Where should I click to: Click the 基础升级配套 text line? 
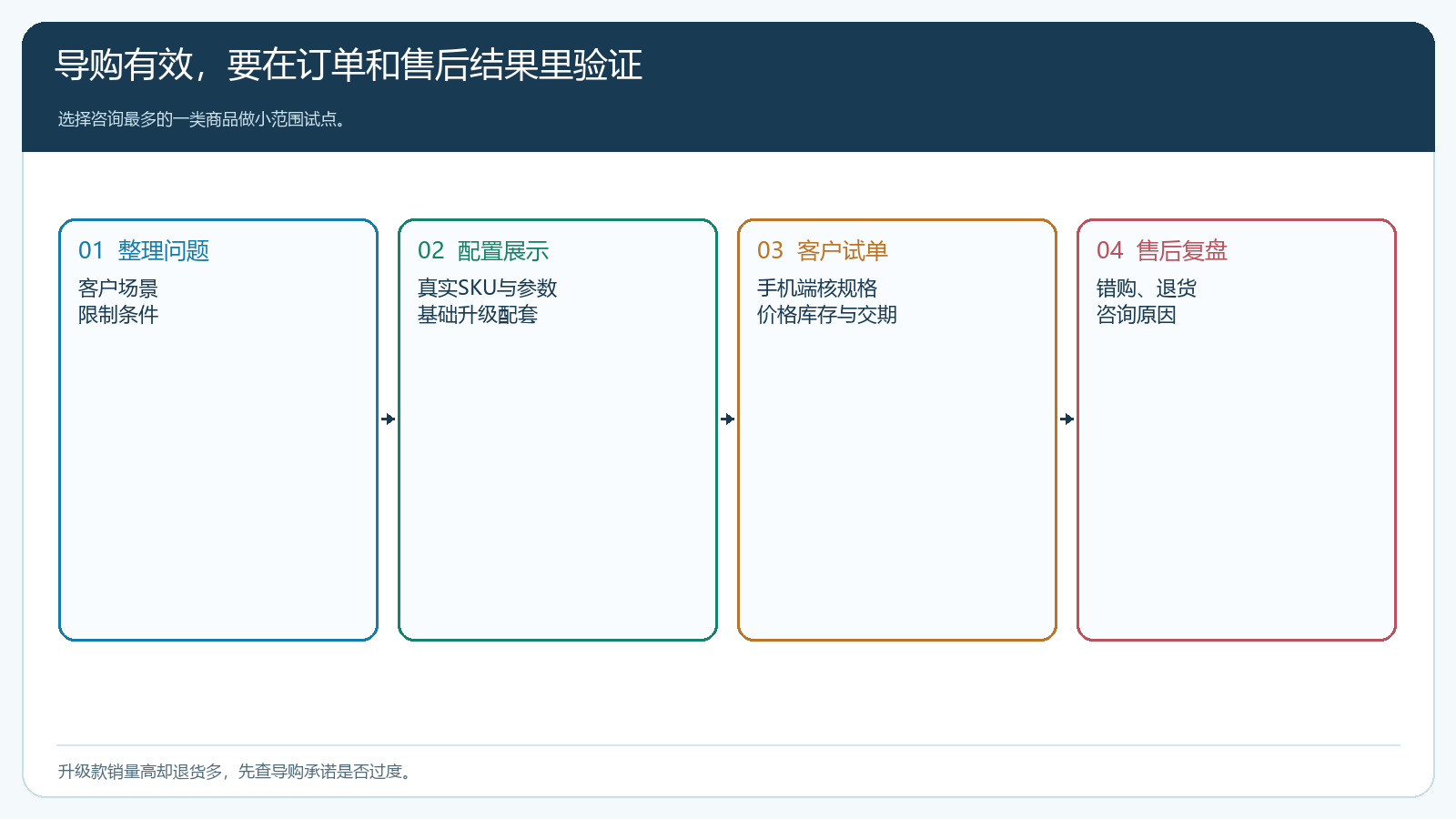pos(478,315)
